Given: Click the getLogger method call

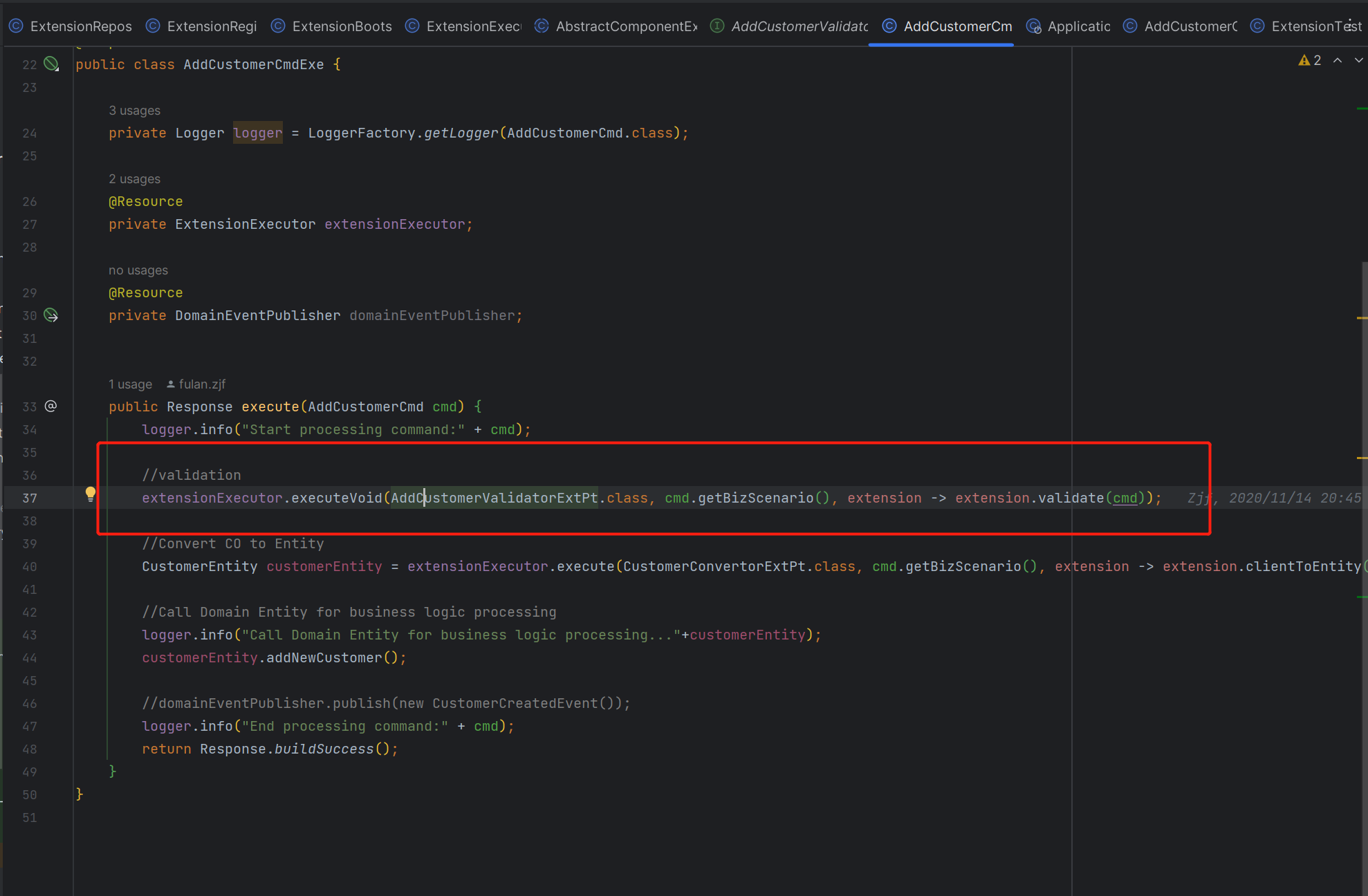Looking at the screenshot, I should pyautogui.click(x=461, y=133).
